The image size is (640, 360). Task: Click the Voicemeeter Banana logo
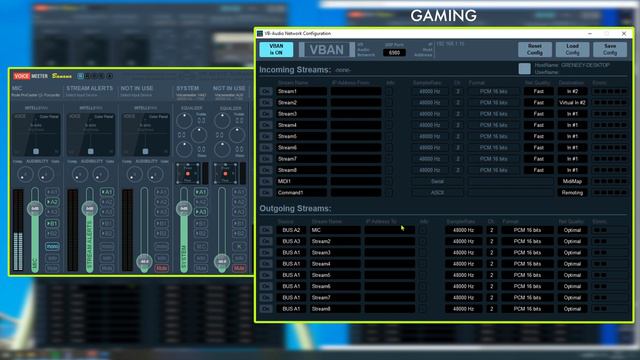point(42,76)
